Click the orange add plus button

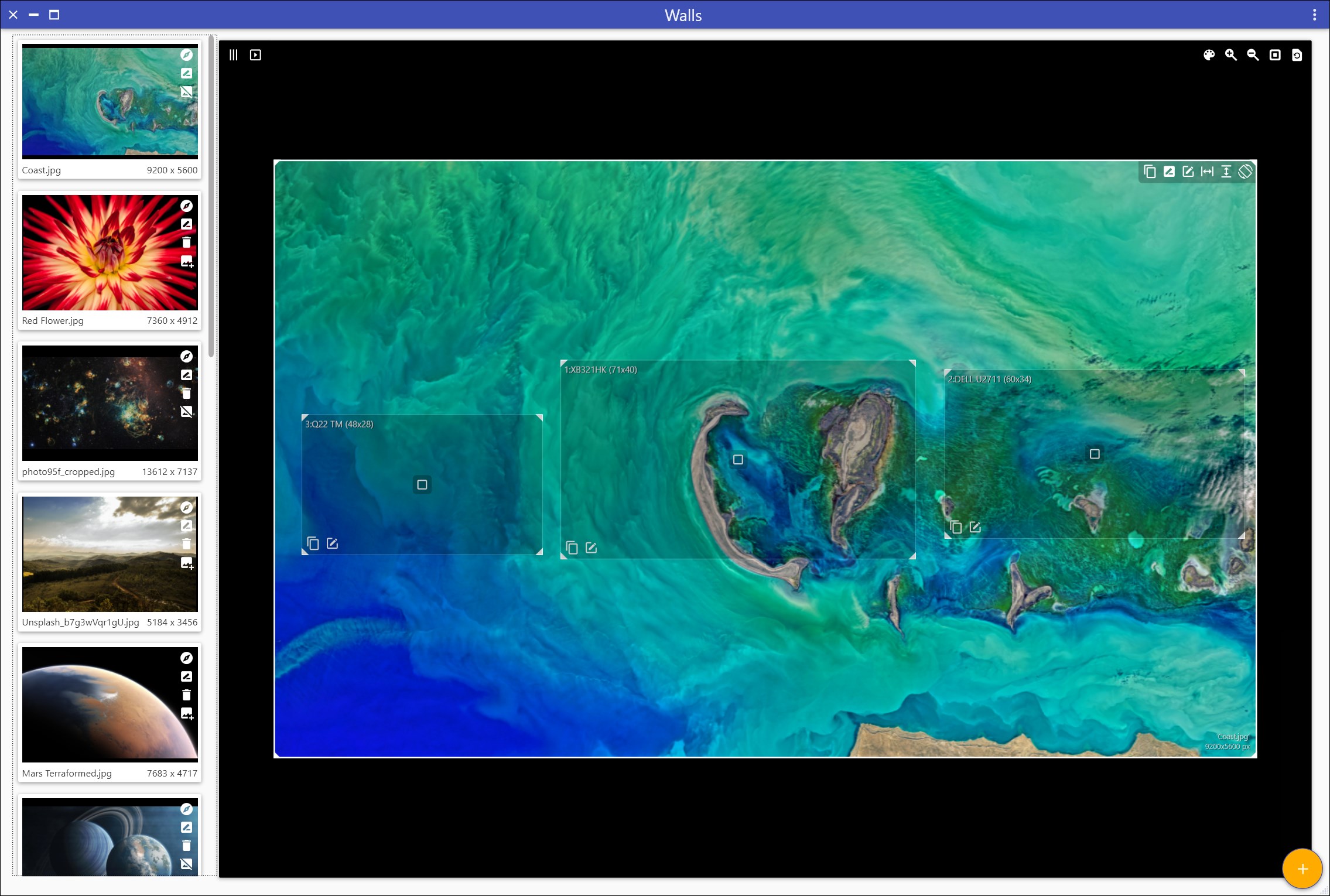click(1302, 868)
